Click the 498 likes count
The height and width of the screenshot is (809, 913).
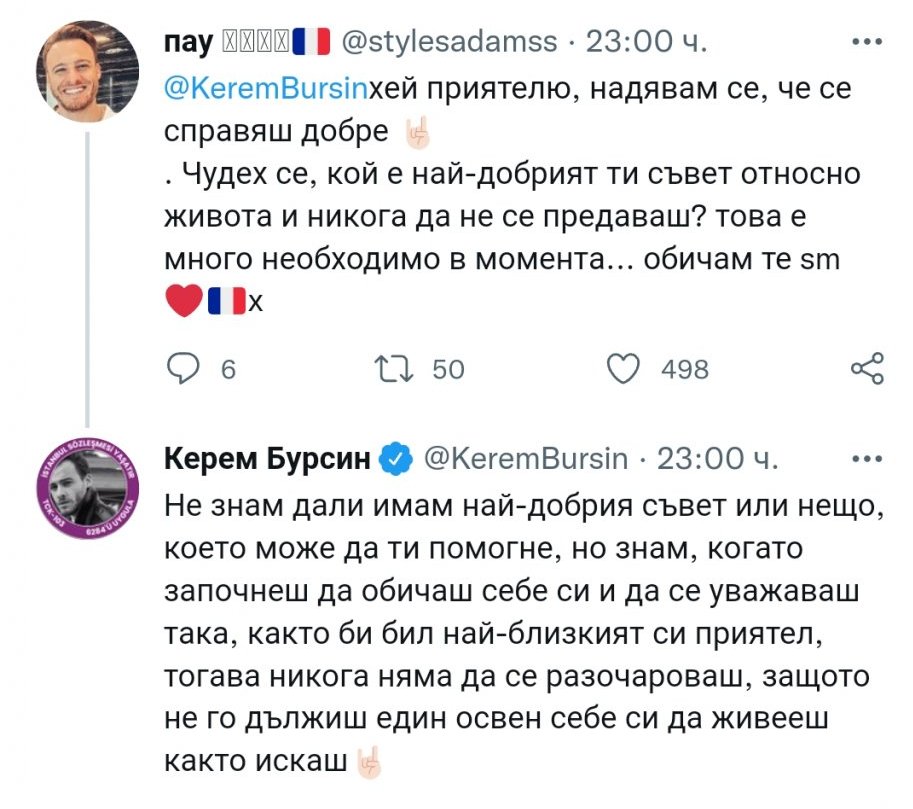click(x=685, y=370)
